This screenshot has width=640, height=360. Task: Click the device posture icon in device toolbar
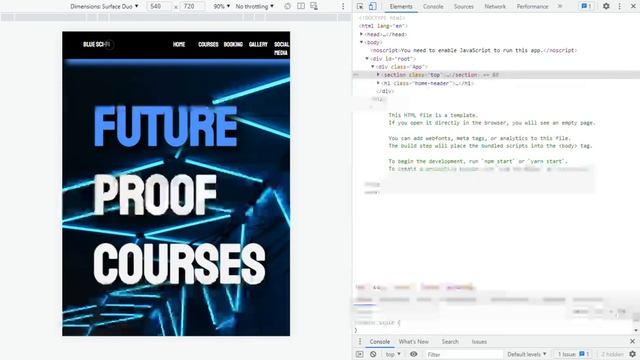click(314, 7)
